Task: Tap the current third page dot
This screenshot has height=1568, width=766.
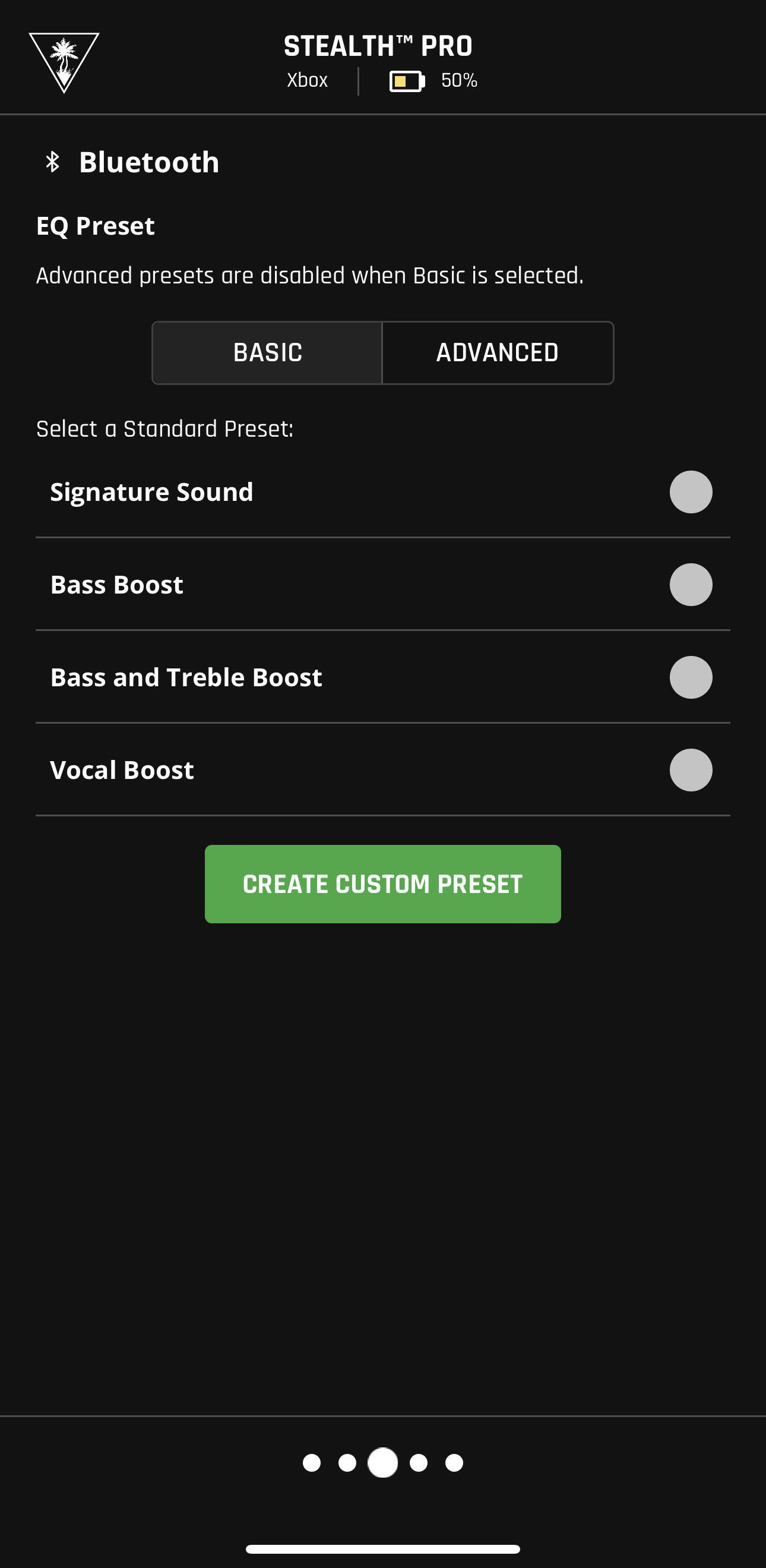Action: 382,1462
